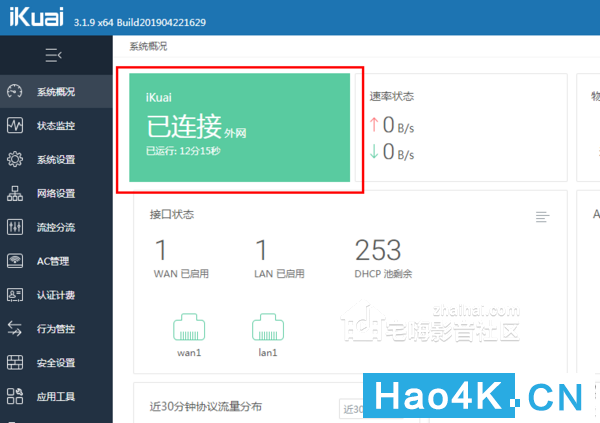The image size is (600, 423).
Task: Click the iKuai logo in header
Action: pos(36,17)
